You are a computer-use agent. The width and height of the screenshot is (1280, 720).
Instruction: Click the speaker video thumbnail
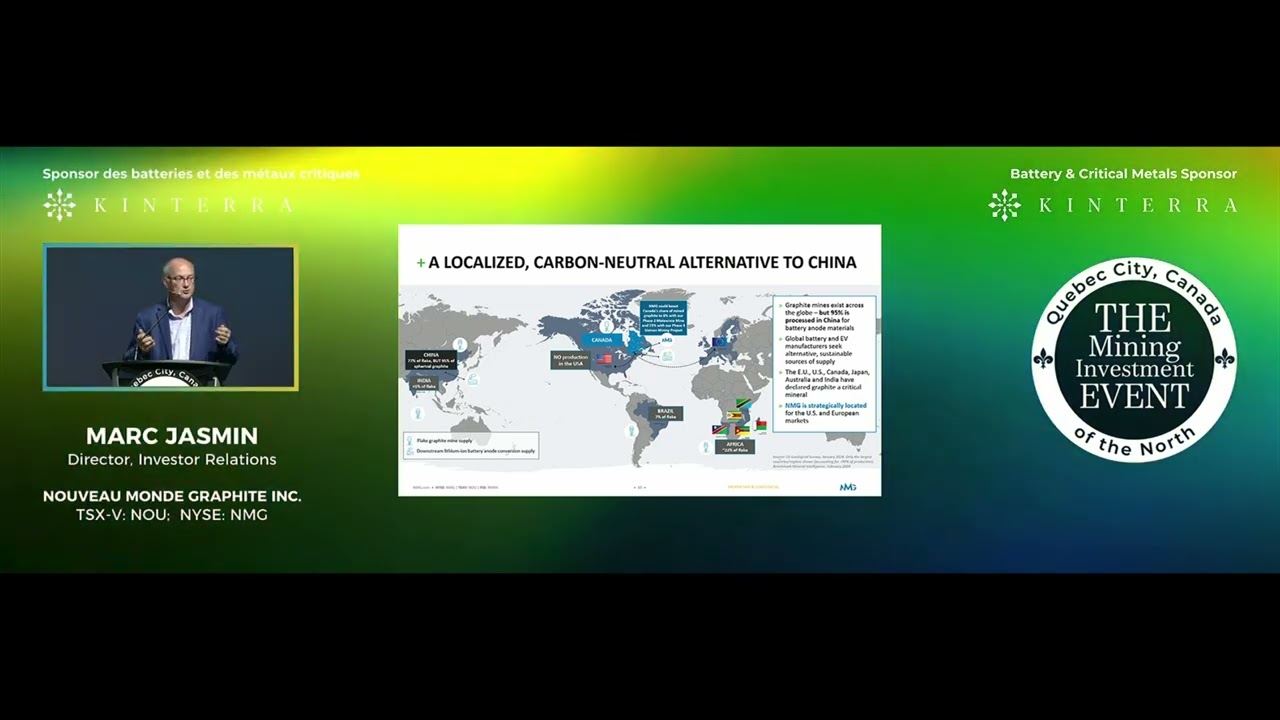pyautogui.click(x=170, y=317)
